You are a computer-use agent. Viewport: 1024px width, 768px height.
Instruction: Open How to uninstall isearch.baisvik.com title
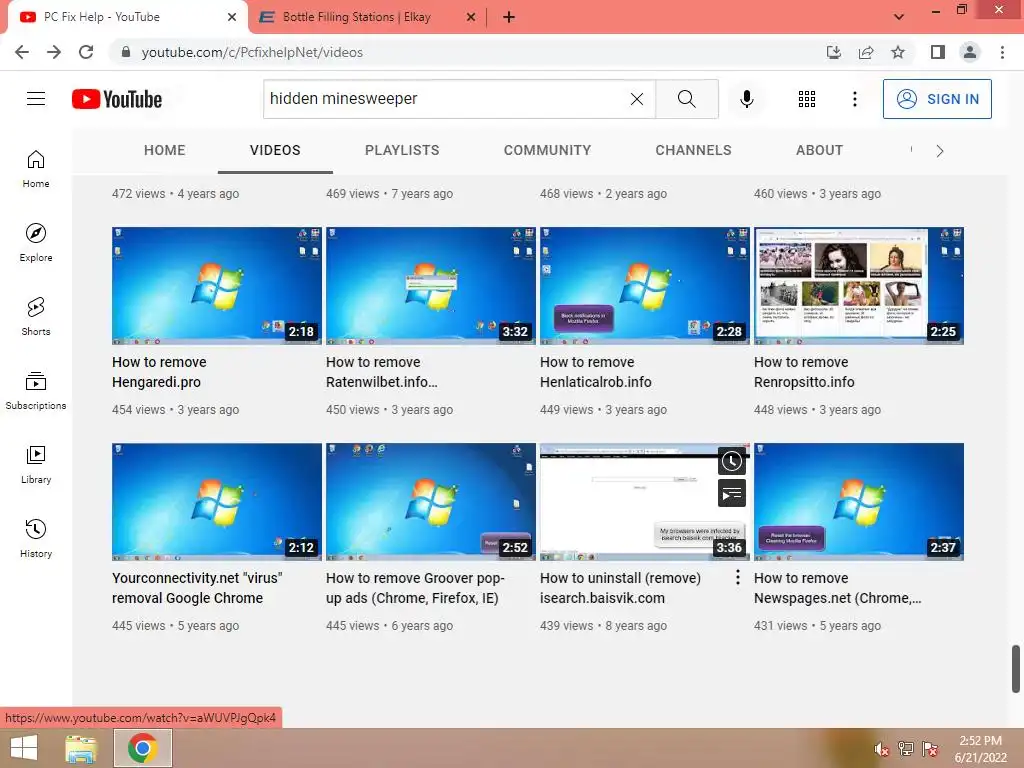click(x=620, y=588)
